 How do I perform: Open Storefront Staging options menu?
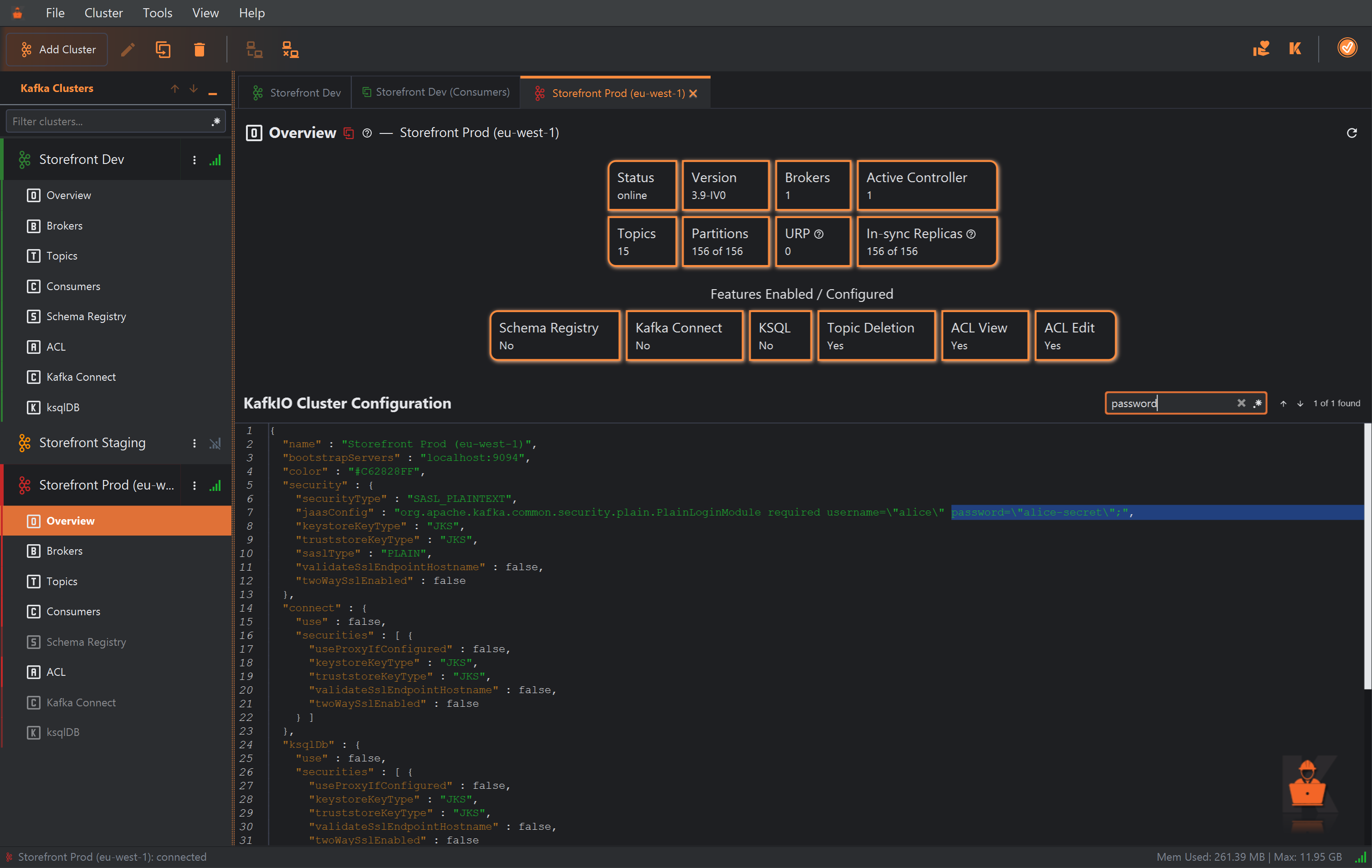pos(195,443)
